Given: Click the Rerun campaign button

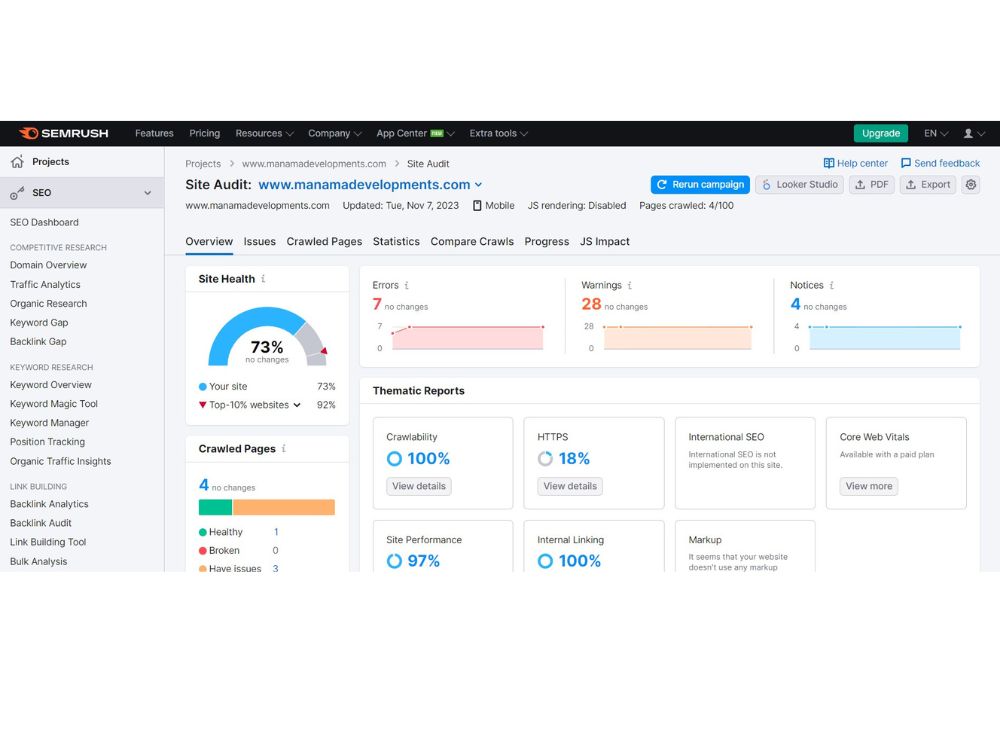Looking at the screenshot, I should [x=700, y=184].
